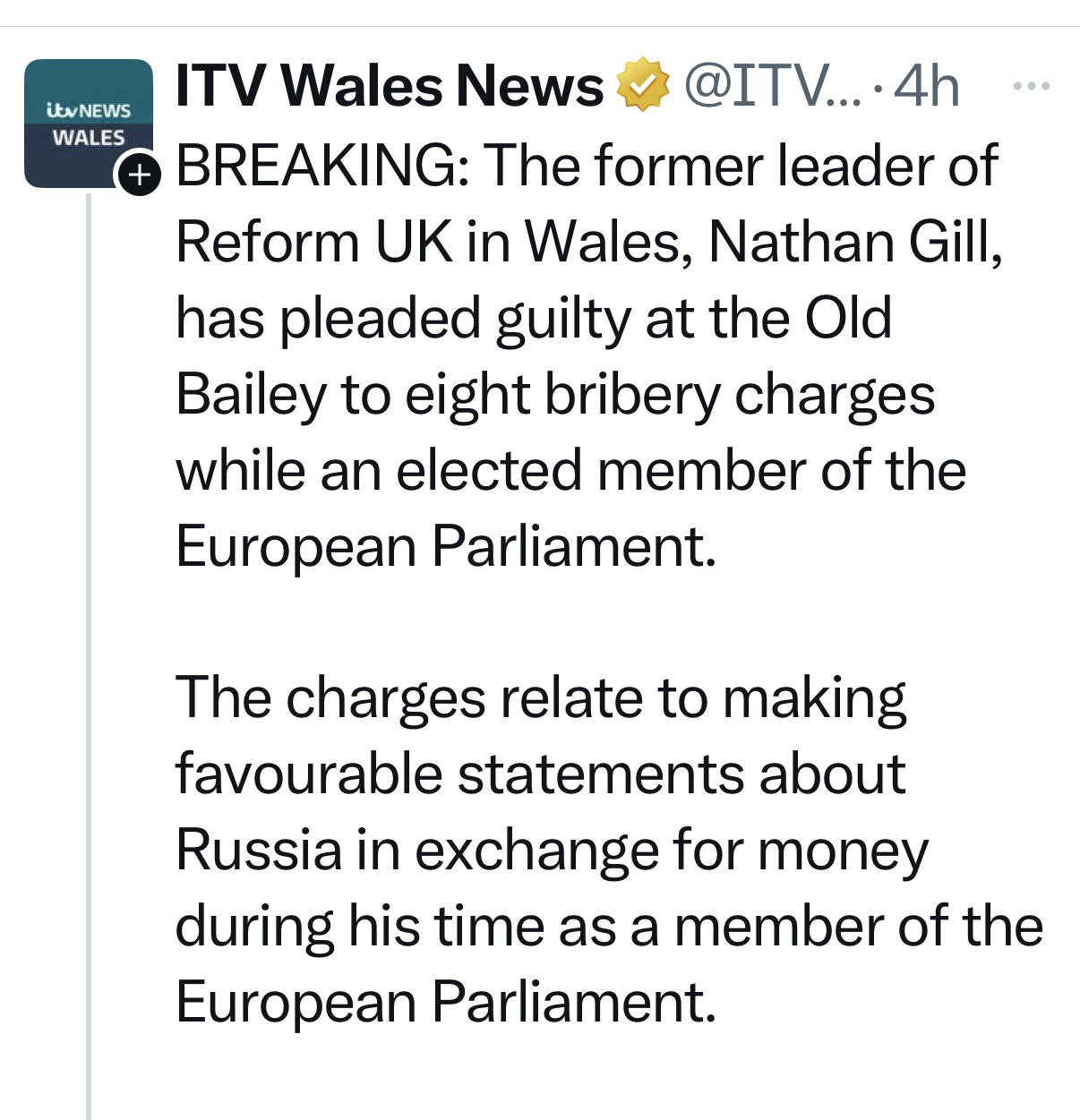Click the gold verified badge
This screenshot has width=1080, height=1120.
(641, 87)
